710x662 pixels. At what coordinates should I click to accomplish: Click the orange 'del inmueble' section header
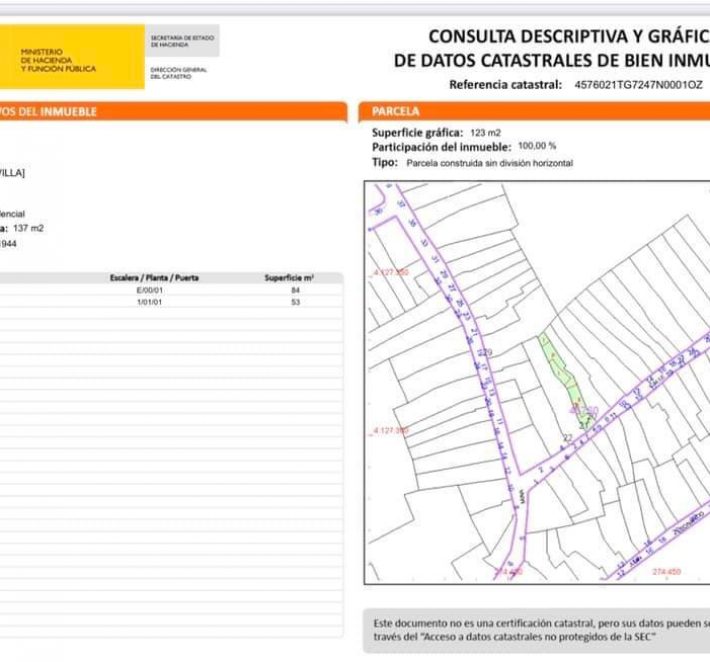point(174,112)
